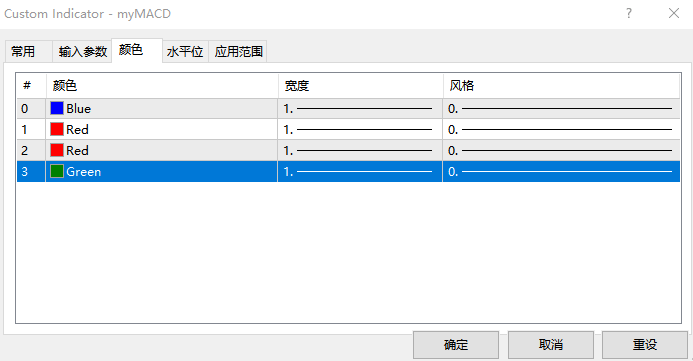Select row number 3 cell

tap(31, 171)
